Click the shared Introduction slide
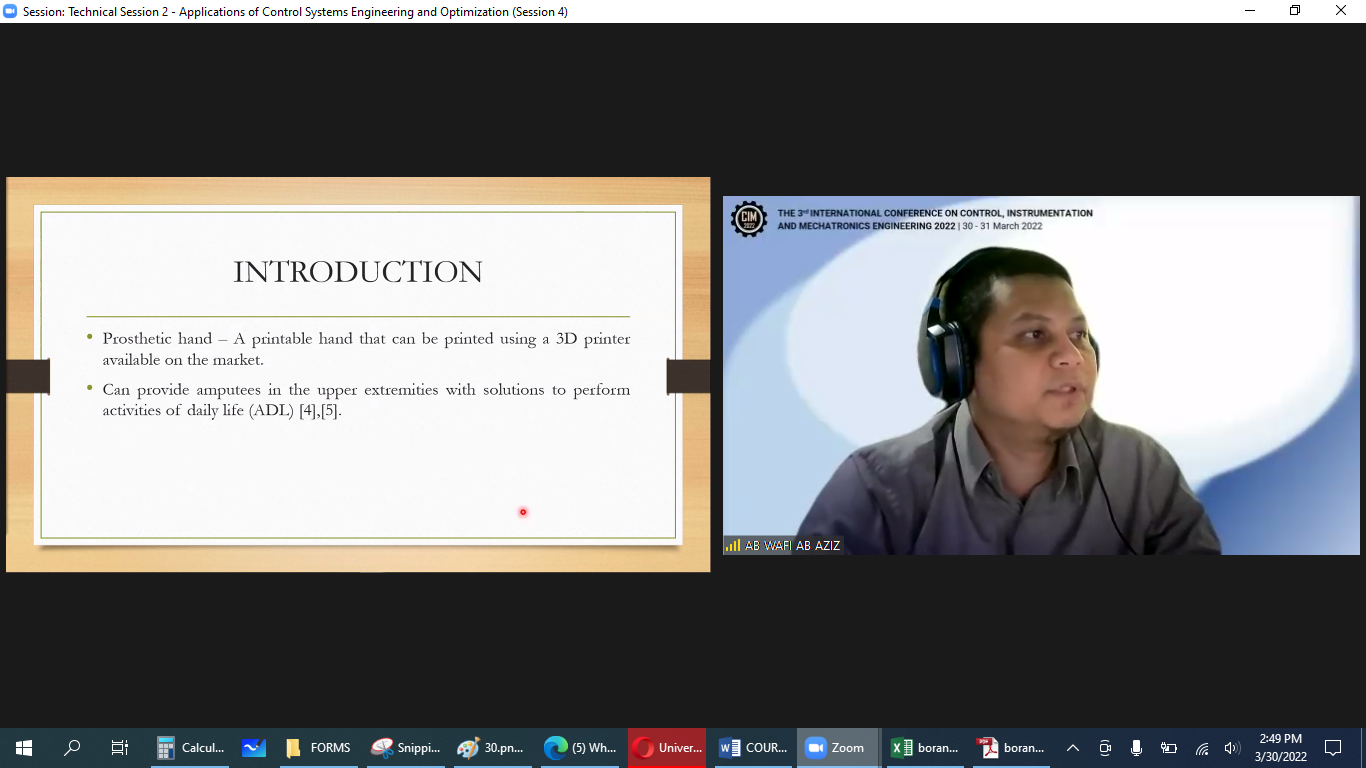The width and height of the screenshot is (1366, 768). pos(358,374)
